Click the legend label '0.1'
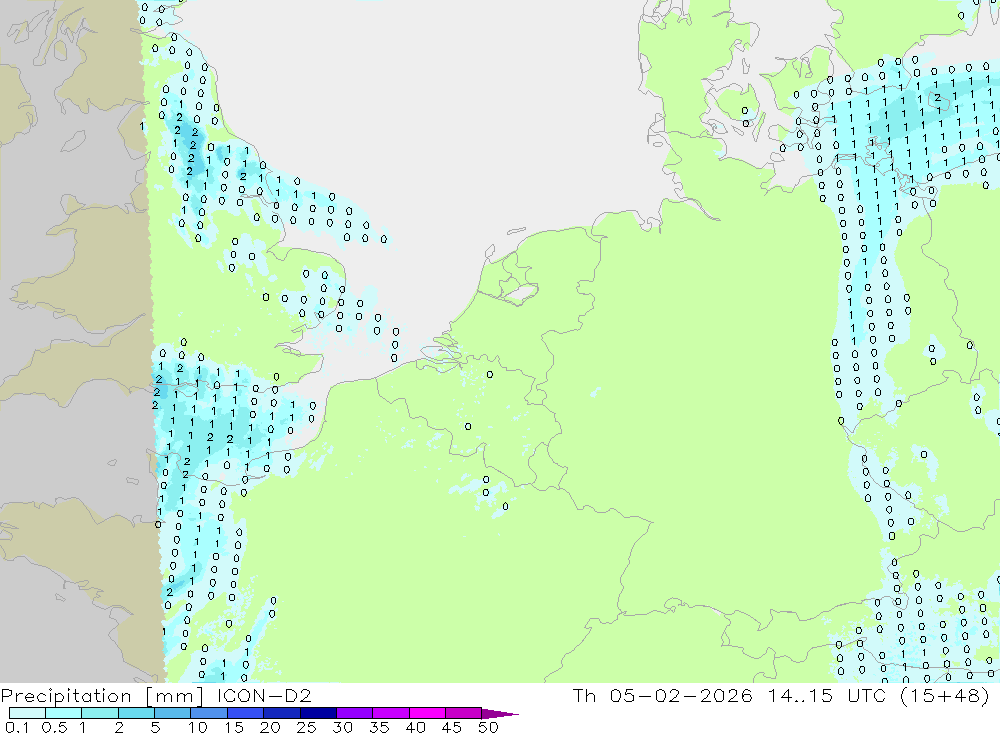Viewport: 1000px width, 733px height. coord(17,727)
